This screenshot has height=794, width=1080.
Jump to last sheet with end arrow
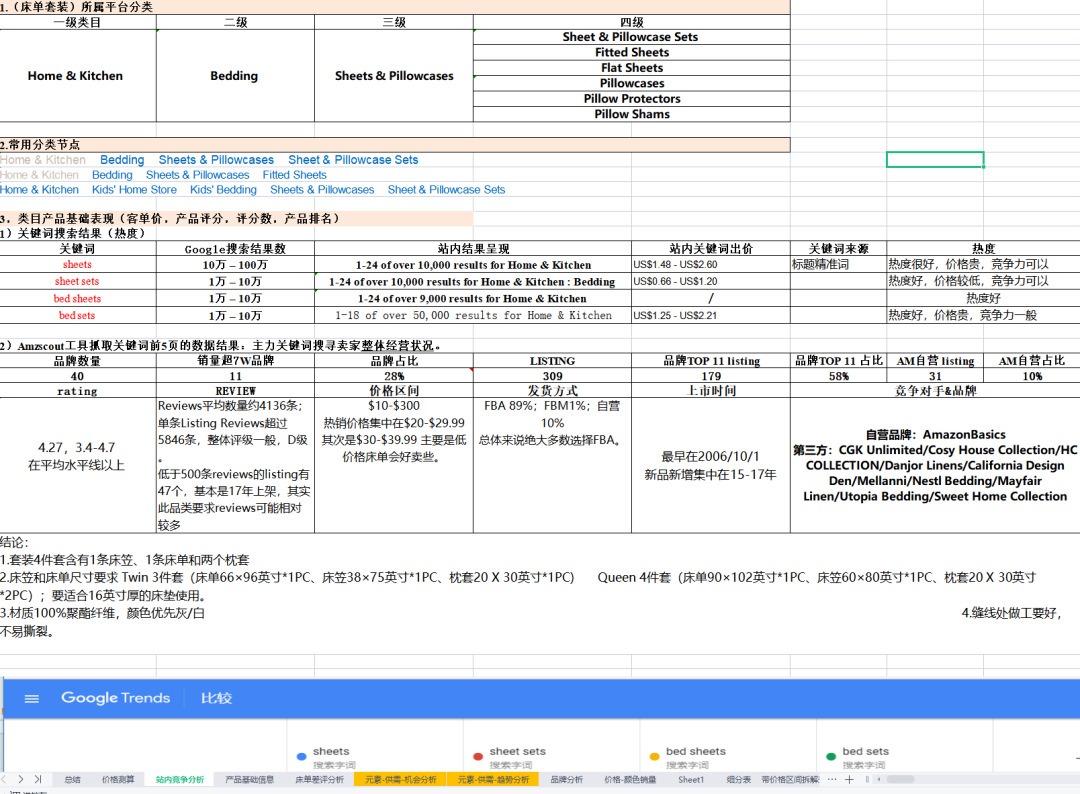(x=38, y=780)
